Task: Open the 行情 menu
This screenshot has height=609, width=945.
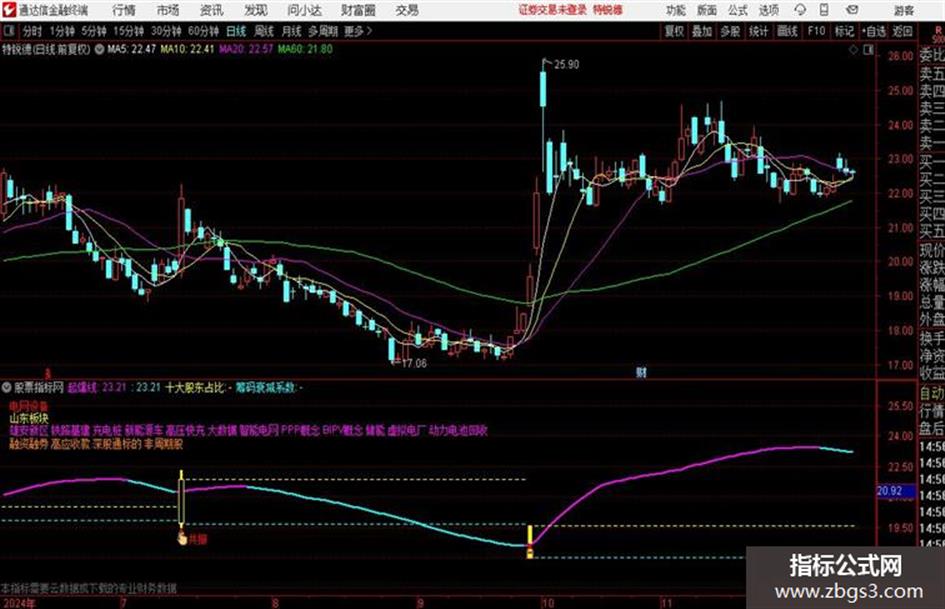Action: tap(124, 10)
